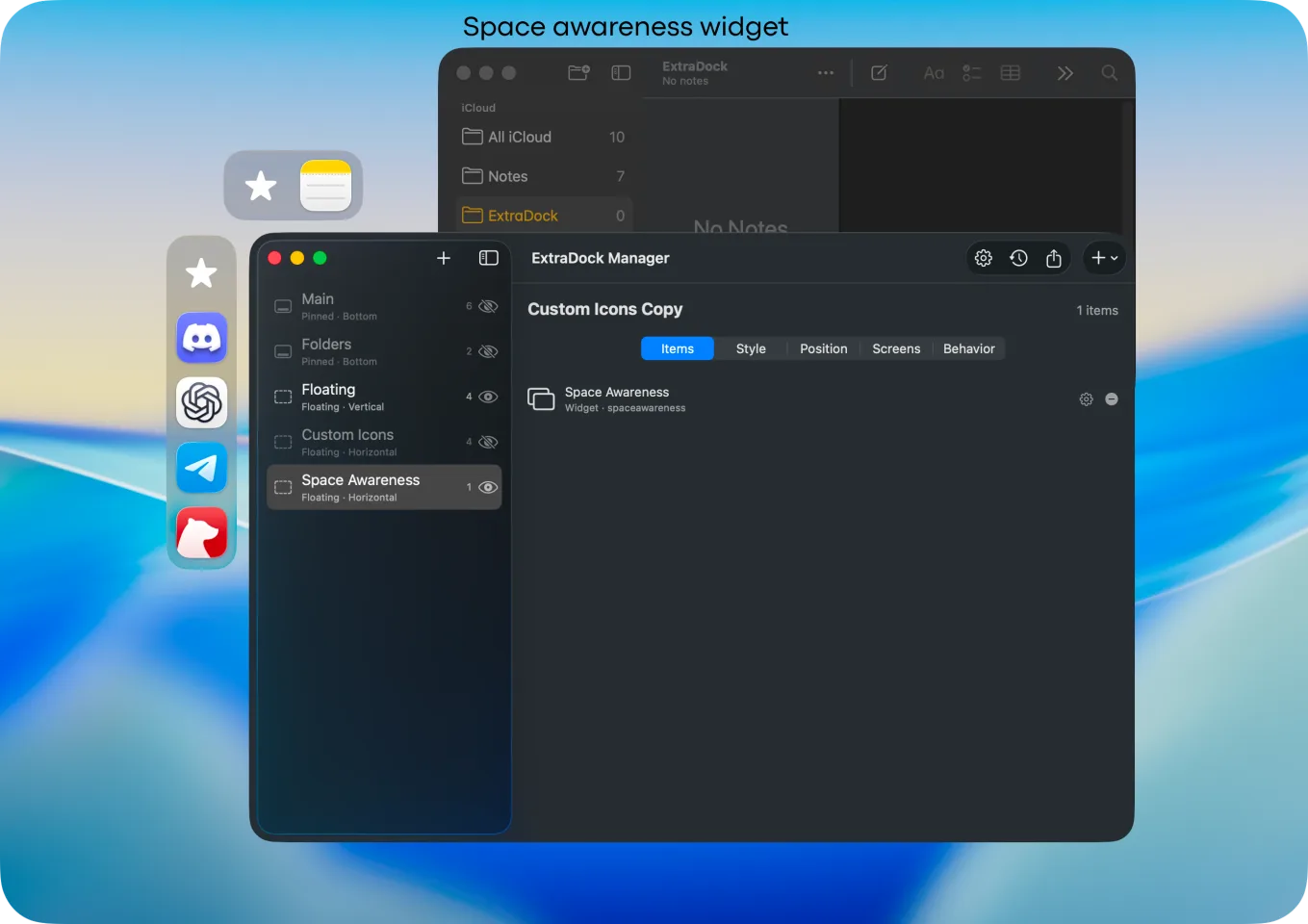Click the 1 items count label
This screenshot has width=1308, height=924.
click(x=1097, y=310)
